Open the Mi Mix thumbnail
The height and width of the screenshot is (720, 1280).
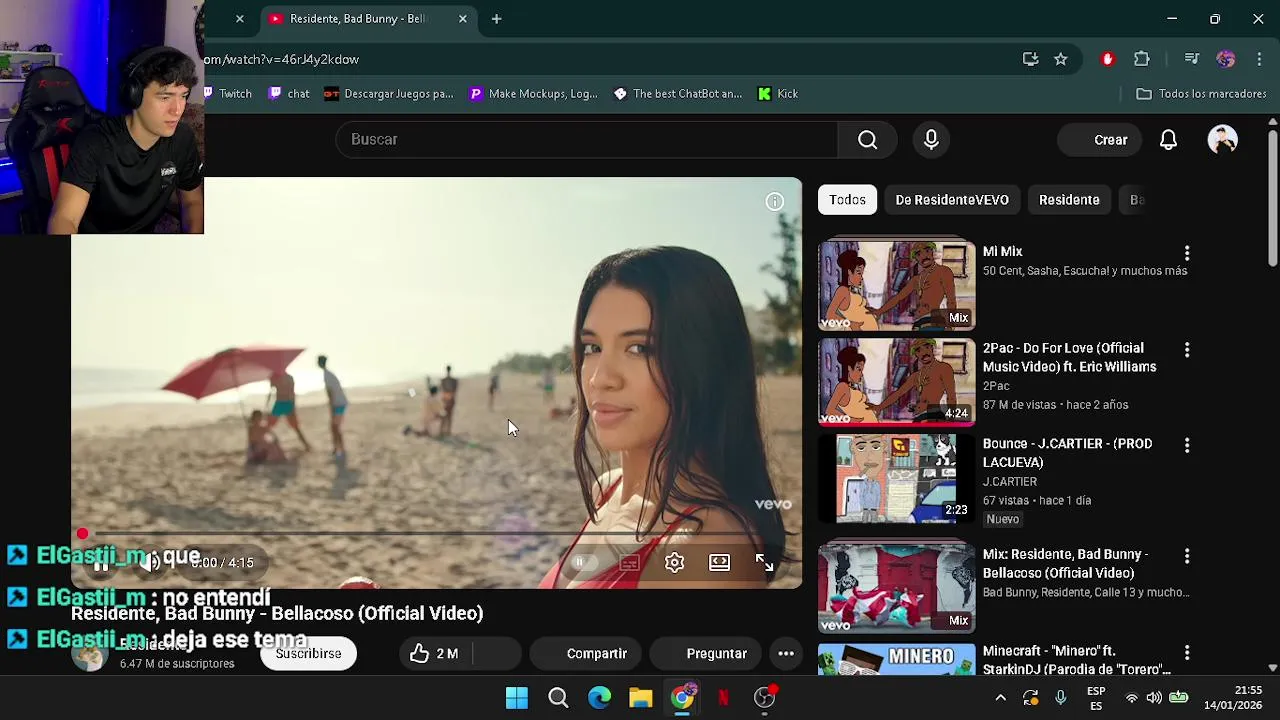(897, 285)
